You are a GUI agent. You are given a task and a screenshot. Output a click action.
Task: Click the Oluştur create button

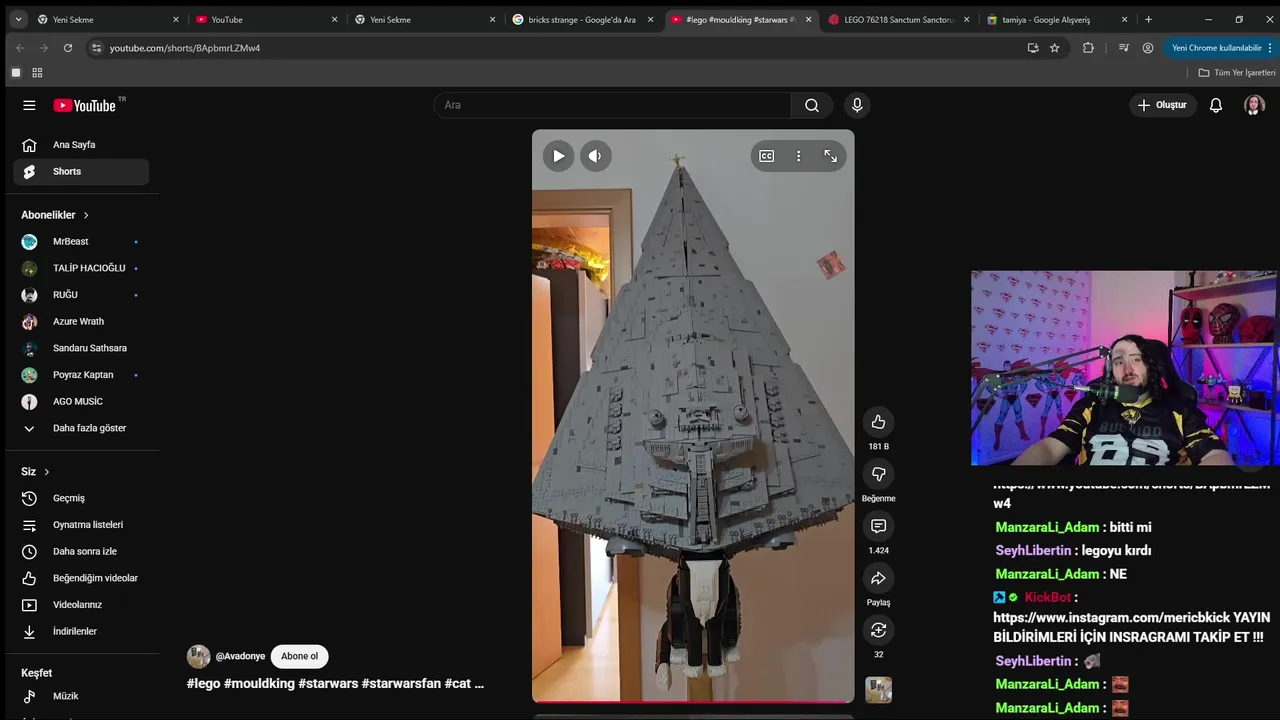[1162, 105]
